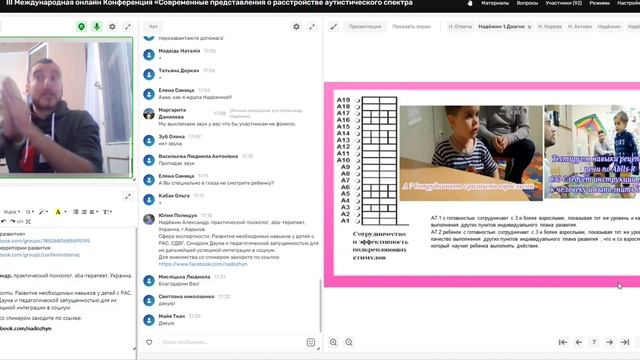This screenshot has height=360, width=640.
Task: Open the line height dropdown
Action: [107, 212]
